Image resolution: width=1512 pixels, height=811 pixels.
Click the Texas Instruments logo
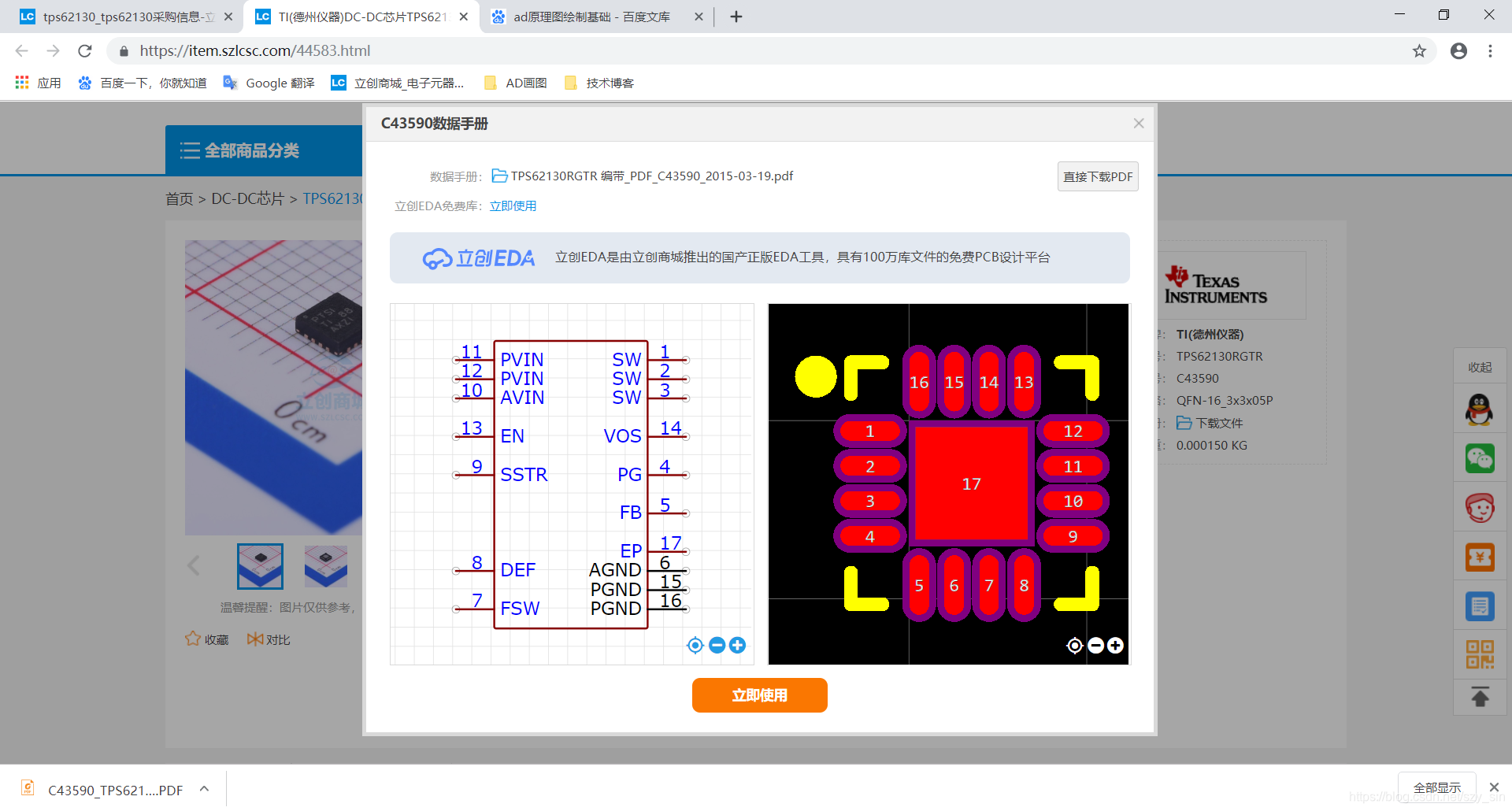(x=1216, y=285)
